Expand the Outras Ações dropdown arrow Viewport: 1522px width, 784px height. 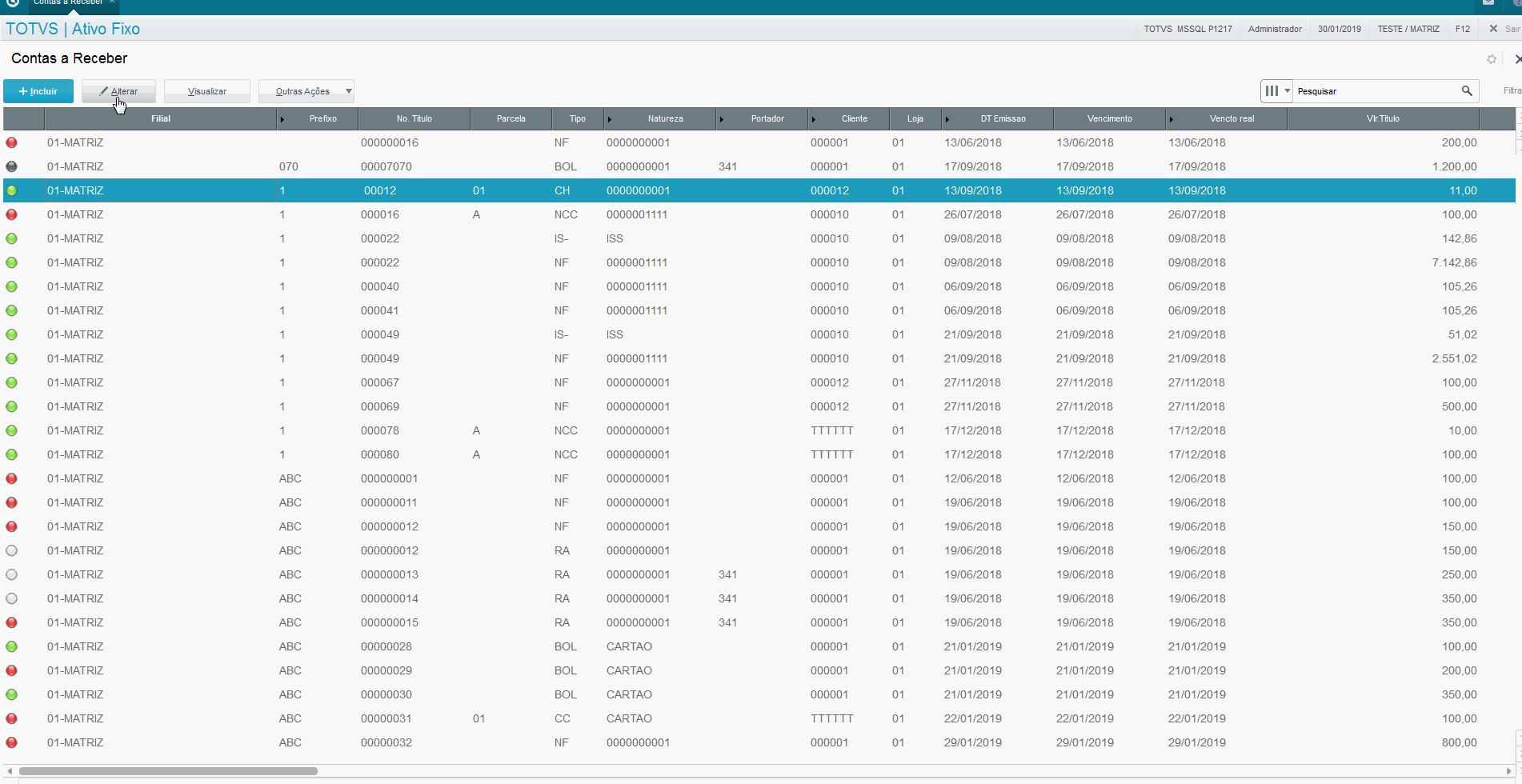pos(348,91)
